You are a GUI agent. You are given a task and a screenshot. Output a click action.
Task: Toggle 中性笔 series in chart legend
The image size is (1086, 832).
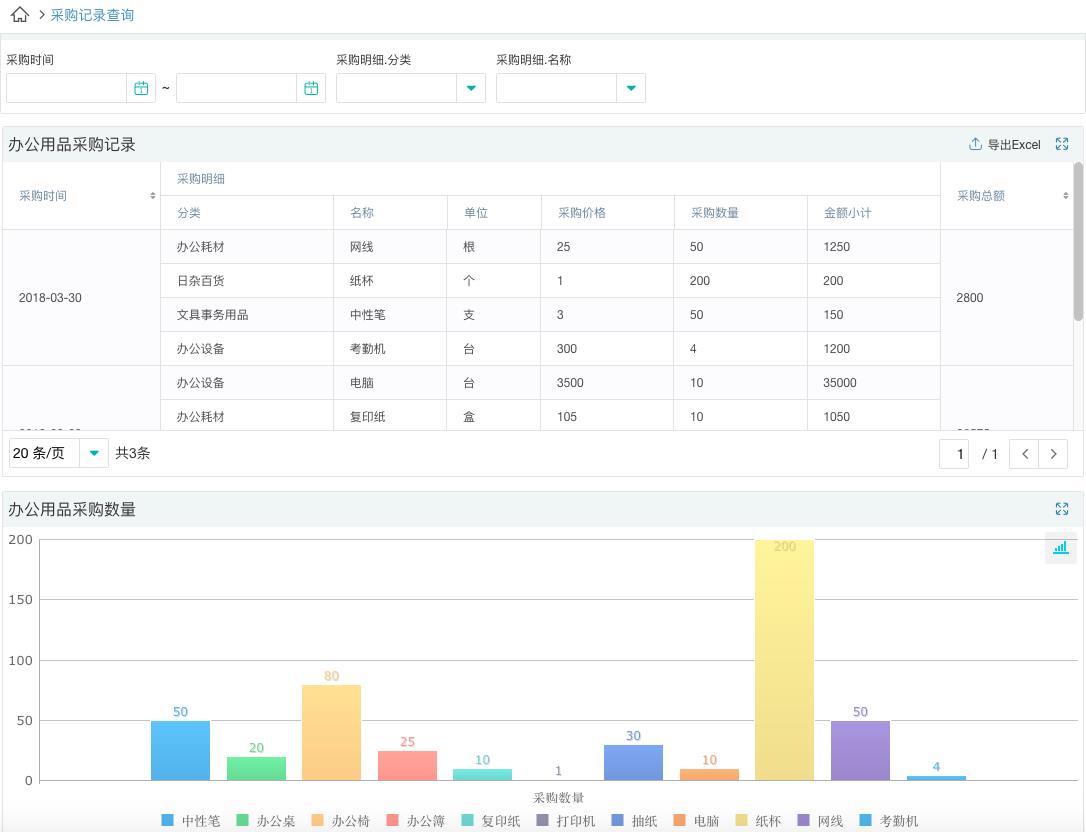190,821
